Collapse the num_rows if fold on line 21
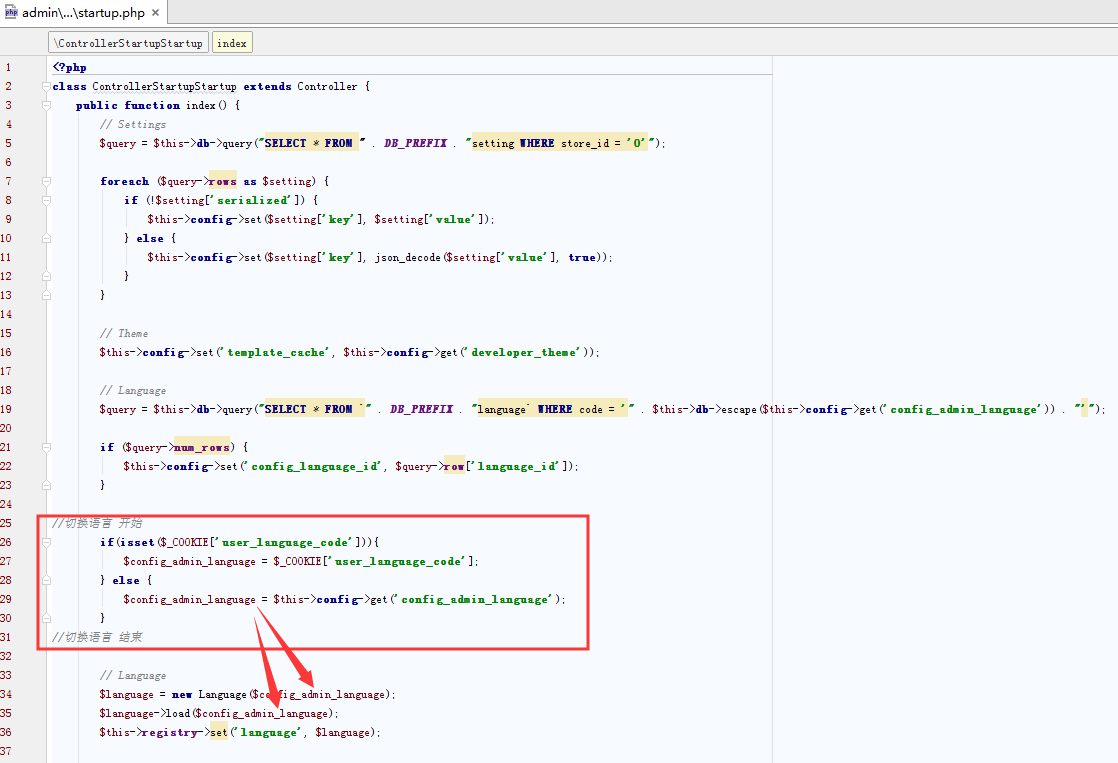Screen dimensions: 1118x763 pyautogui.click(x=46, y=447)
